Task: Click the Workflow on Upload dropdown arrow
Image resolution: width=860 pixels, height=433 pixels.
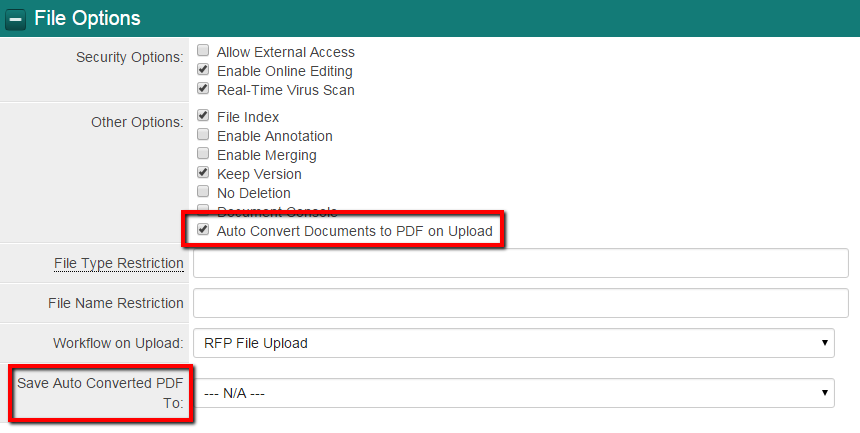Action: pyautogui.click(x=825, y=343)
